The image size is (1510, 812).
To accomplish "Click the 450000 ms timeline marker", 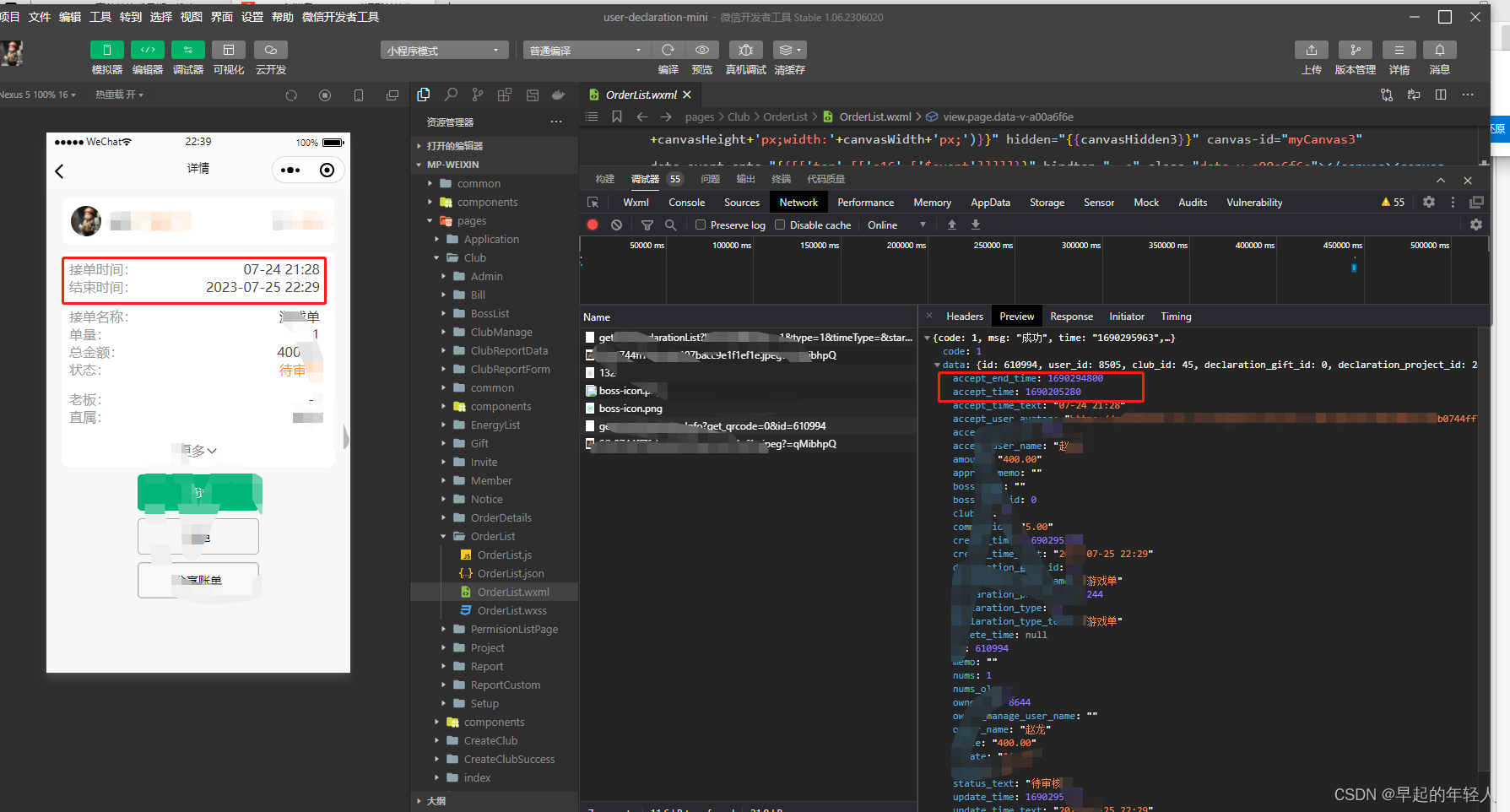I will 1341,245.
